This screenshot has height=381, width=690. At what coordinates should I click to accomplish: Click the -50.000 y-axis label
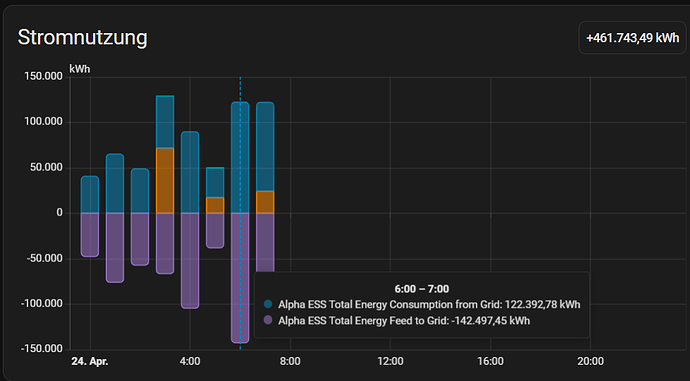44,259
